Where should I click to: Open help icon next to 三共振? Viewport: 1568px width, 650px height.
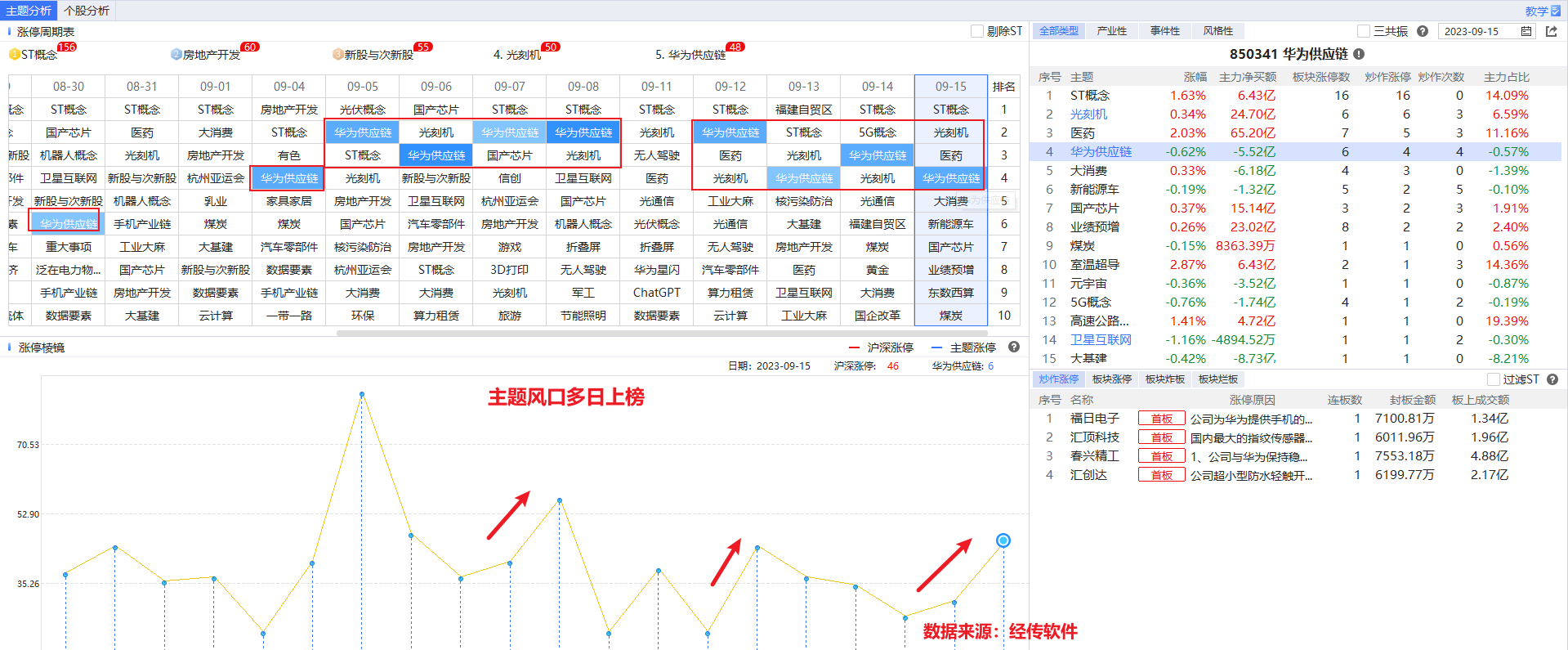tap(1423, 31)
